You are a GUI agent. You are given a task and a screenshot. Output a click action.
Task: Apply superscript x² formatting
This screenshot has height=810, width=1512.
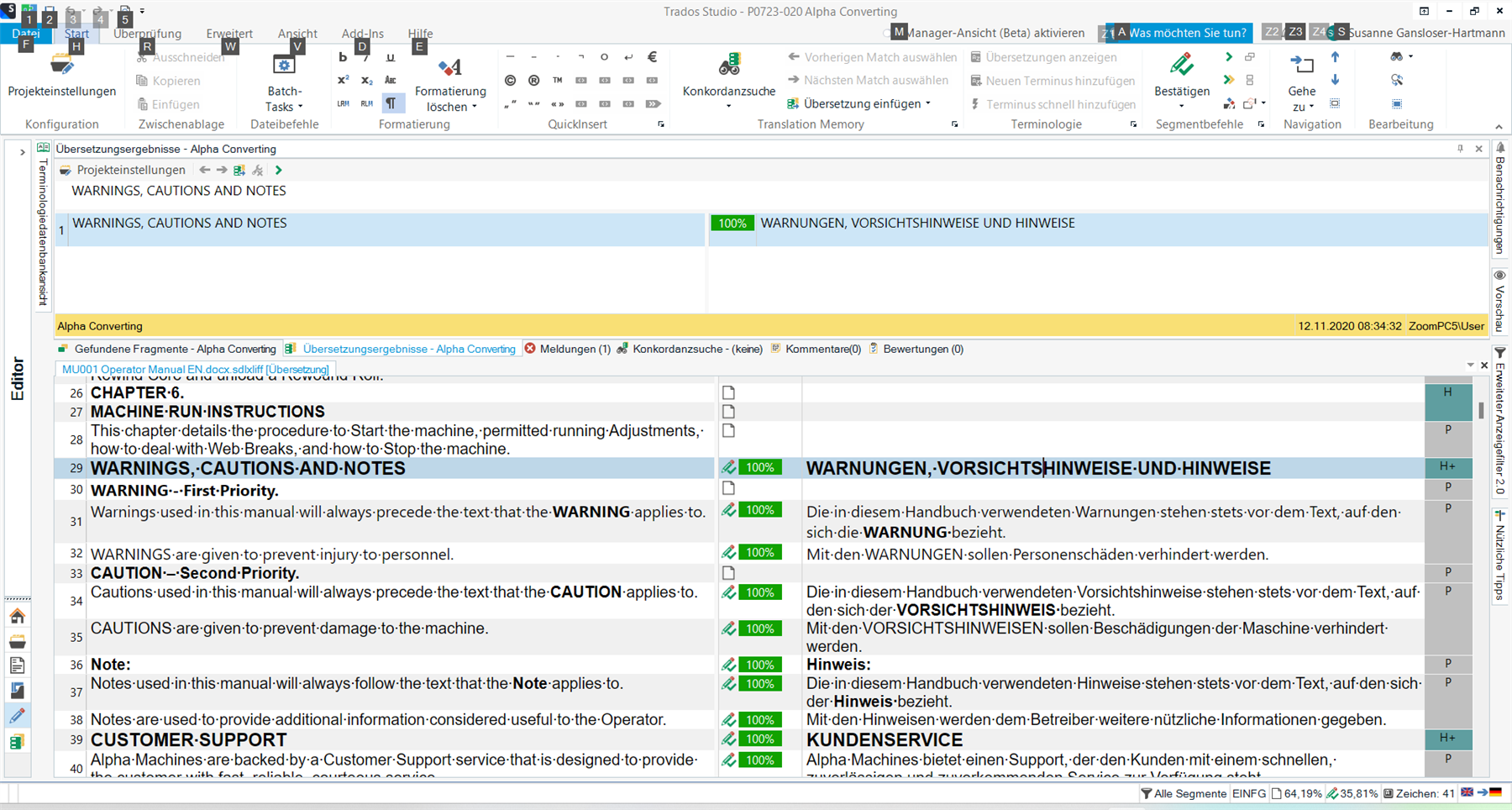343,81
